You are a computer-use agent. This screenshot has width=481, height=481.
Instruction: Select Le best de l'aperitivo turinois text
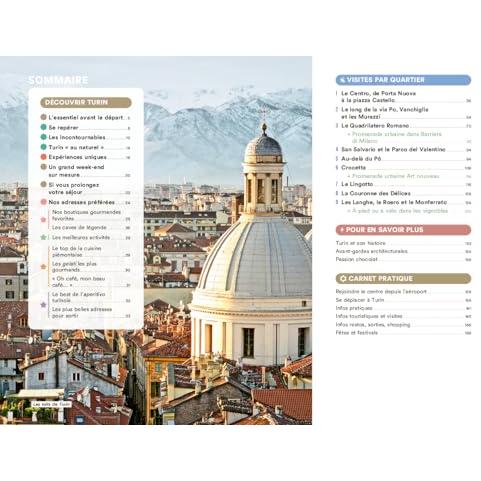point(79,297)
